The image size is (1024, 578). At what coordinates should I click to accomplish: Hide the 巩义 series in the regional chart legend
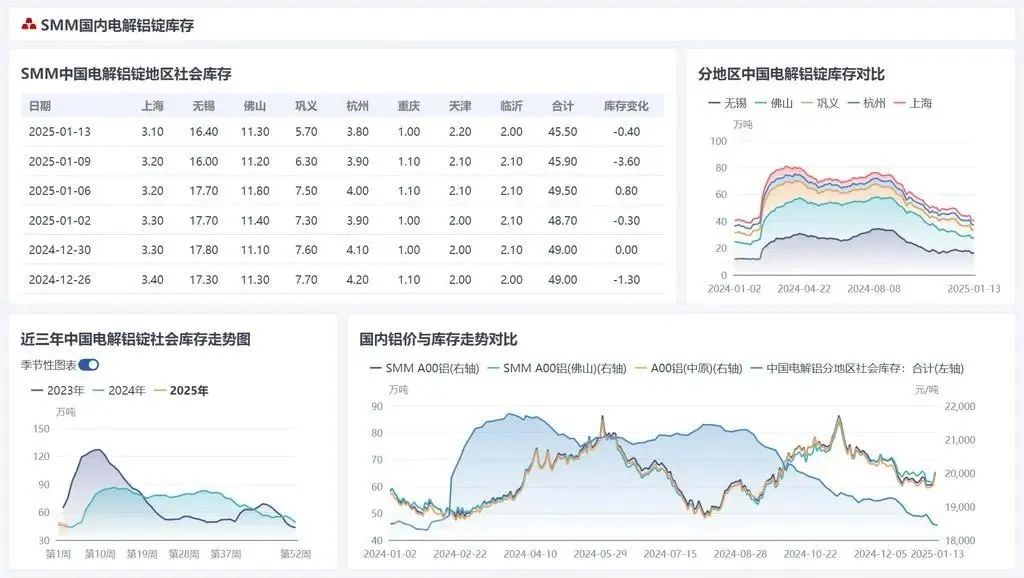click(820, 103)
